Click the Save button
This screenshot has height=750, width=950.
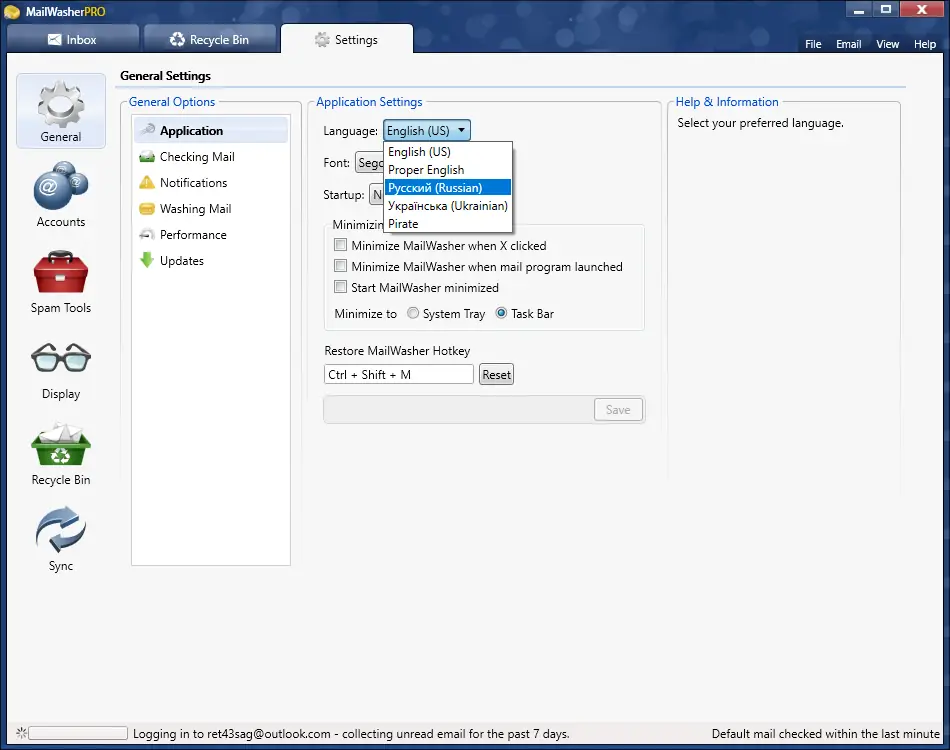tap(618, 410)
